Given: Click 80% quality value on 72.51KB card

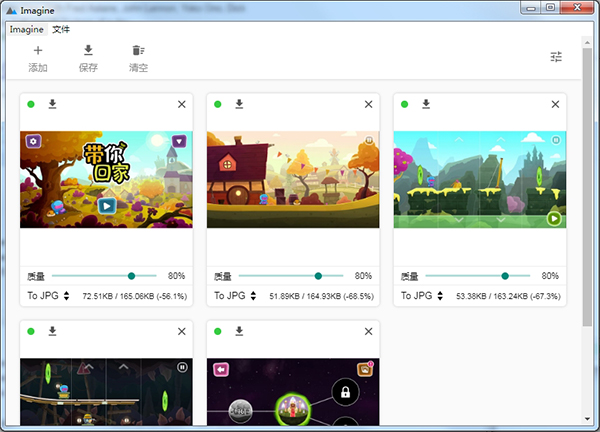Looking at the screenshot, I should point(176,276).
